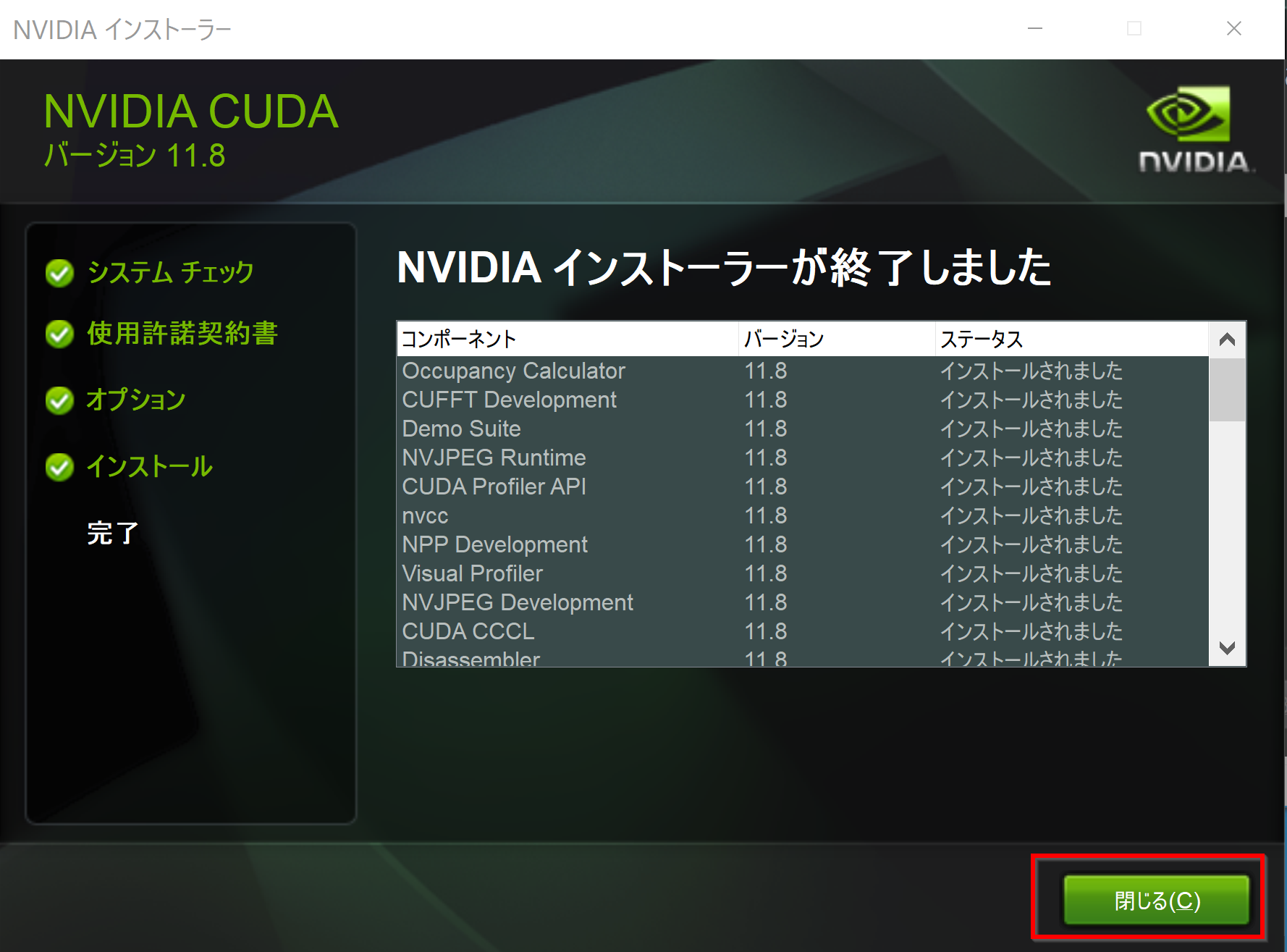
Task: Select the 完了 step
Action: point(112,533)
